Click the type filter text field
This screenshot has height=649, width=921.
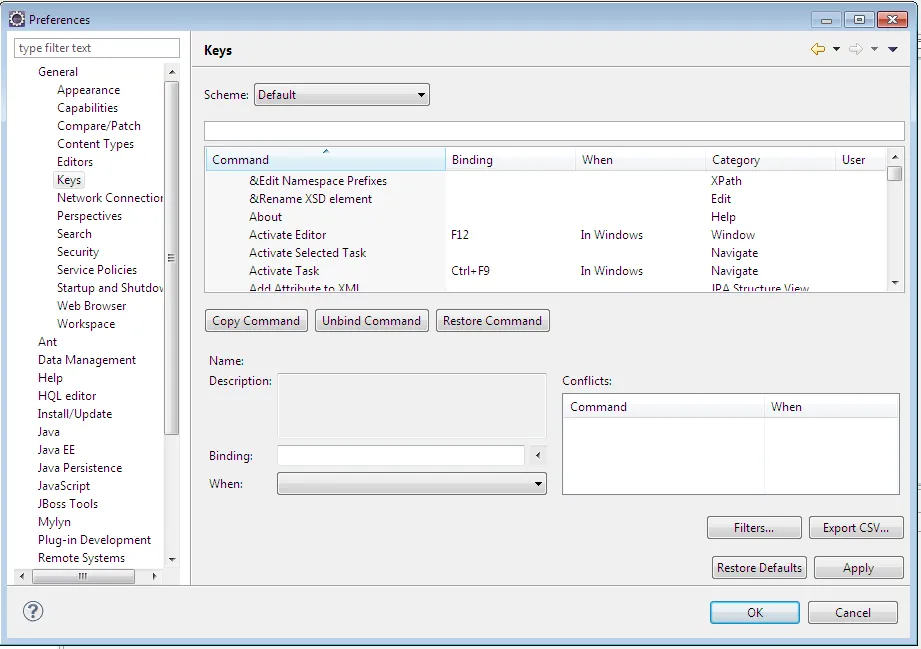(97, 48)
